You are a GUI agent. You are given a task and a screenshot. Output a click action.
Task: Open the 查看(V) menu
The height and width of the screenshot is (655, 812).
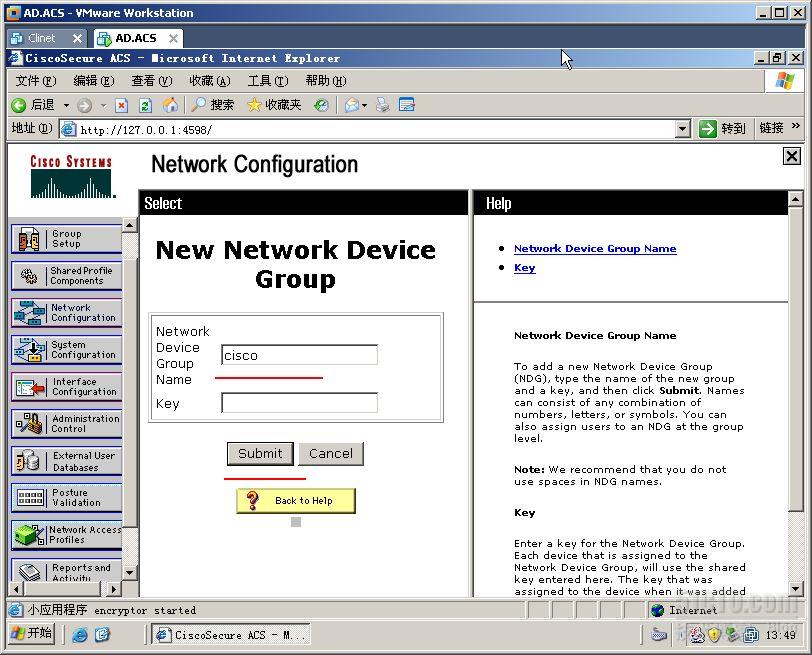coord(152,81)
